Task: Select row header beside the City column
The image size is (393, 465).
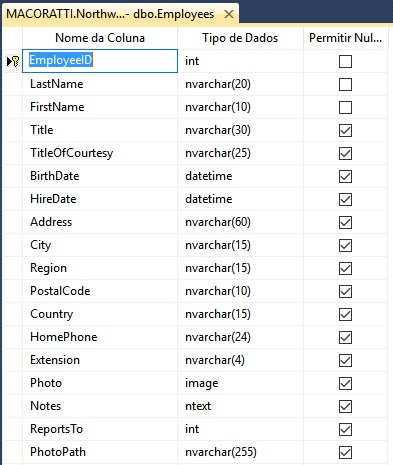Action: (x=12, y=245)
